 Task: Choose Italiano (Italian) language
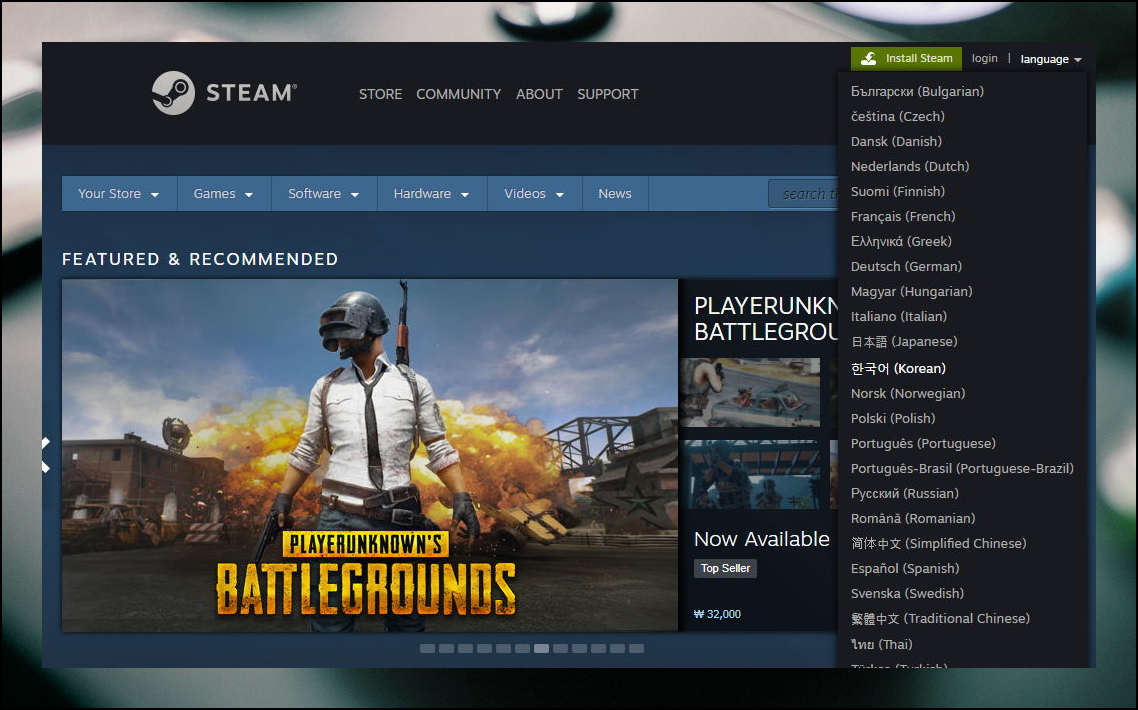click(x=898, y=317)
